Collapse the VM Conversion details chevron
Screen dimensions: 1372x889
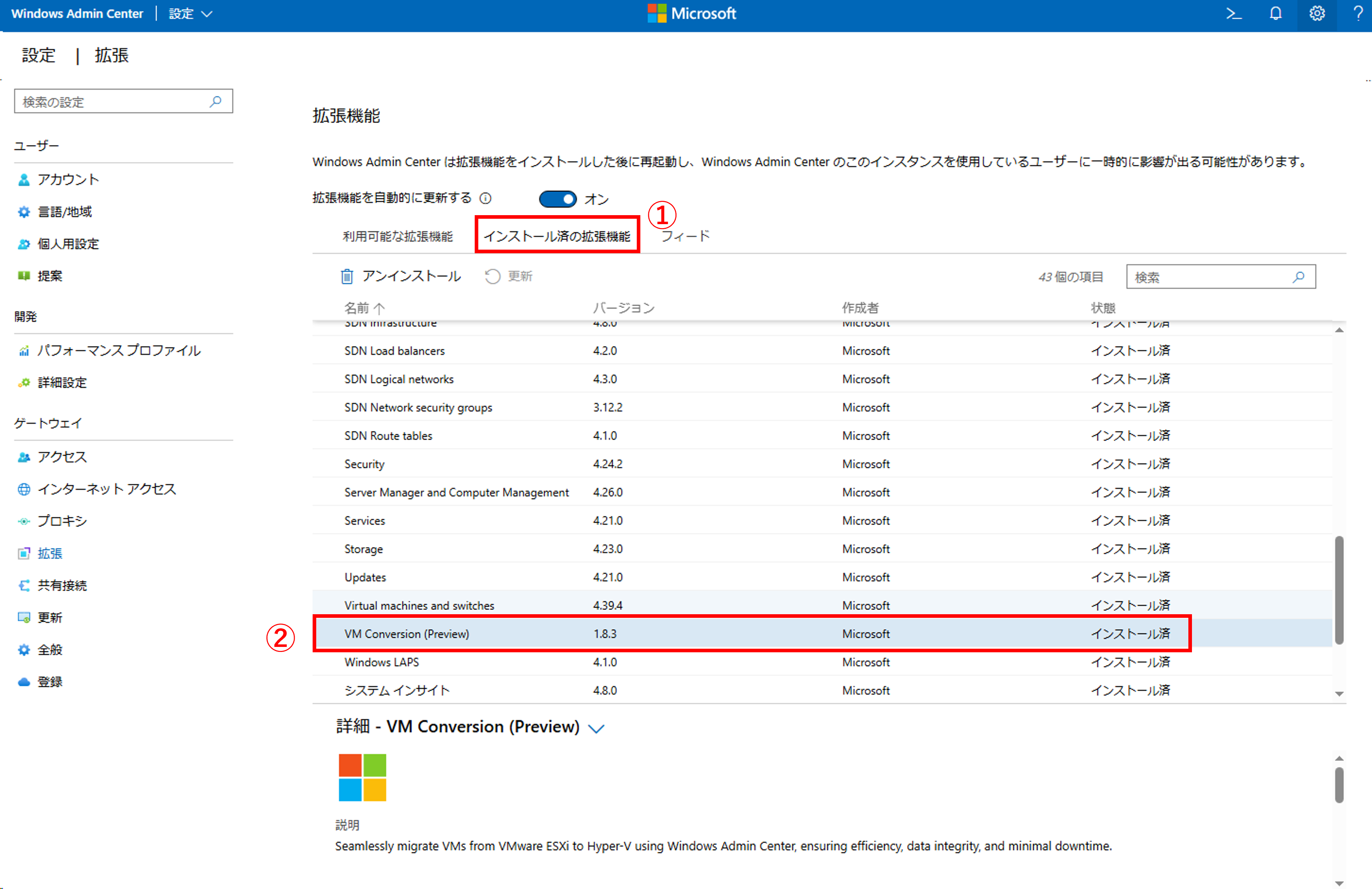596,728
